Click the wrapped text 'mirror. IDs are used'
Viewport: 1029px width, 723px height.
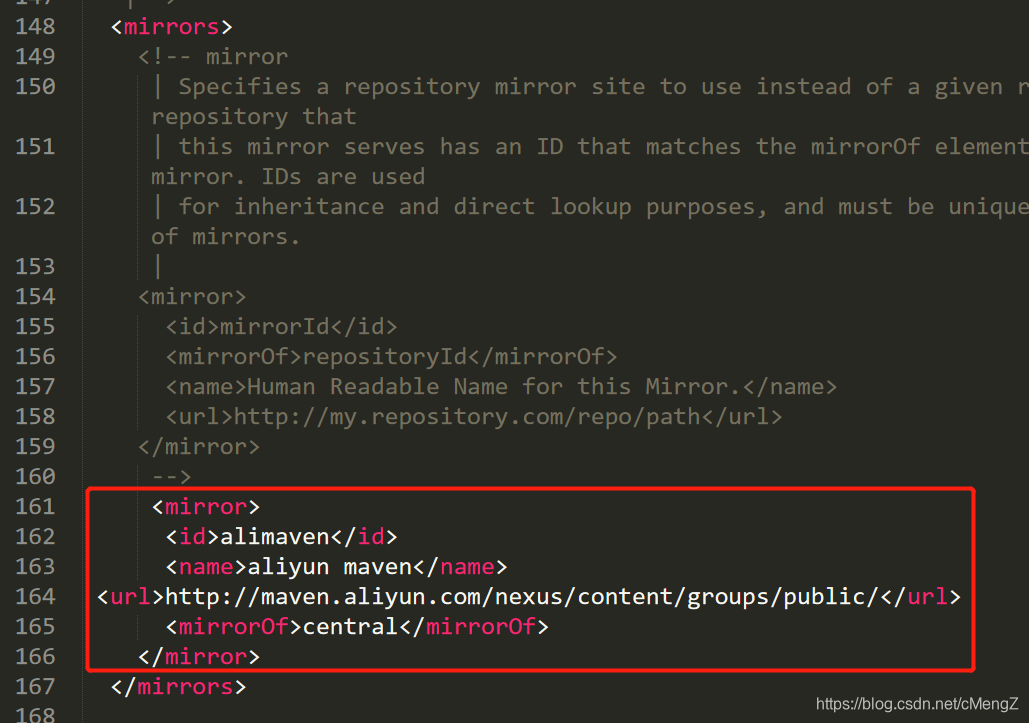point(288,176)
